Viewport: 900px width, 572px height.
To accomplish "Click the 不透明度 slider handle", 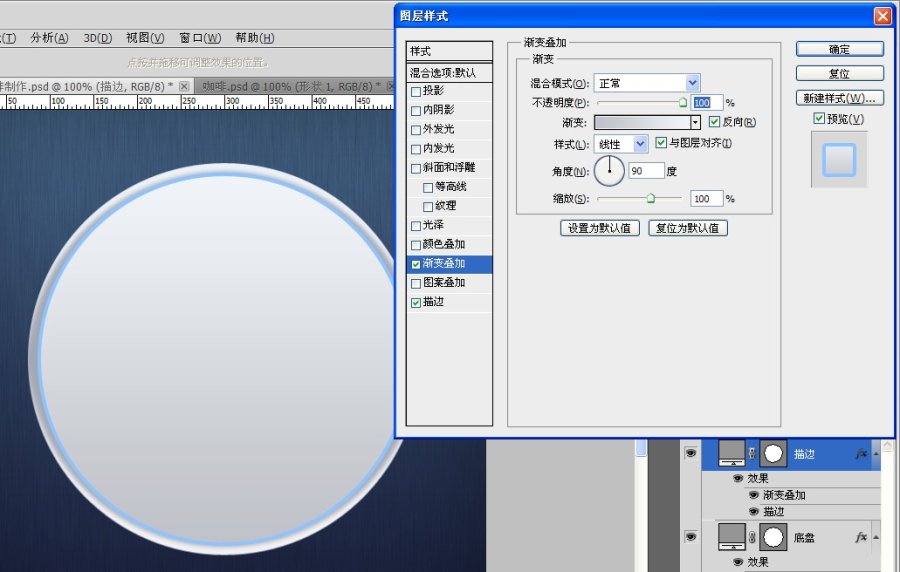I will [682, 103].
